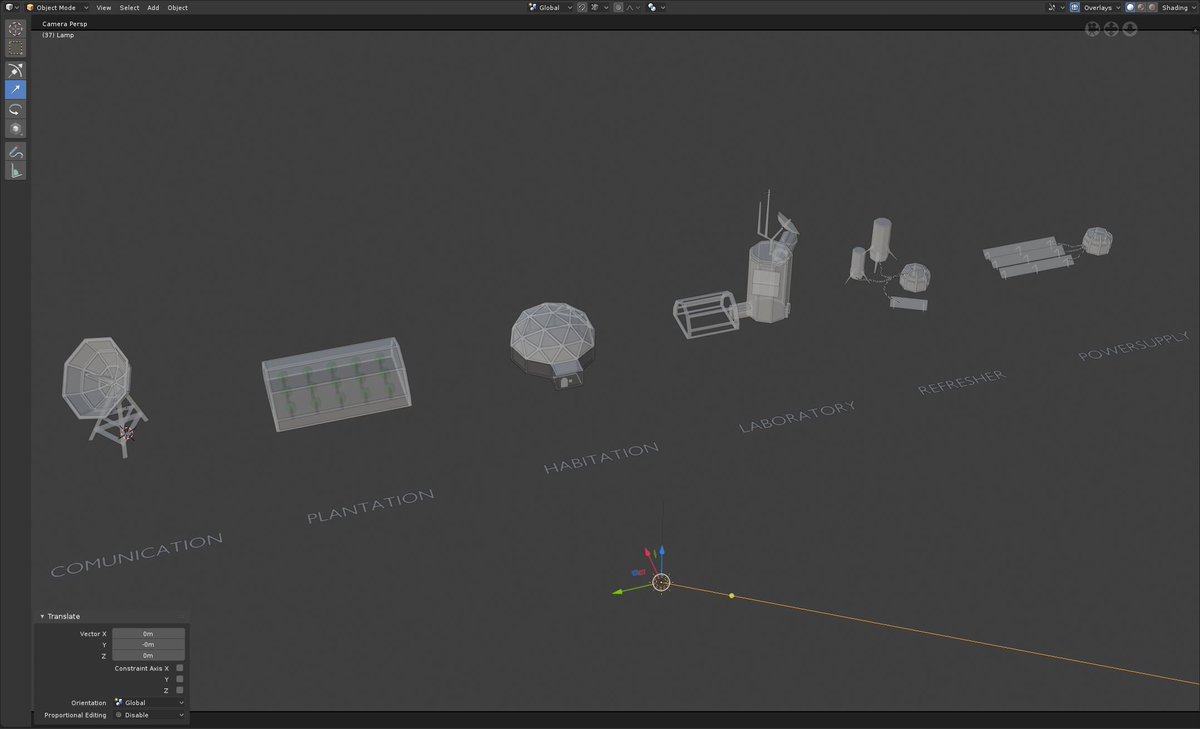Select the greenhouse plantation model
Image resolution: width=1200 pixels, height=729 pixels.
pyautogui.click(x=336, y=384)
